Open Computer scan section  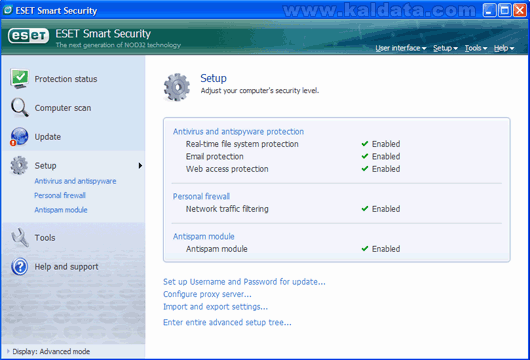63,108
